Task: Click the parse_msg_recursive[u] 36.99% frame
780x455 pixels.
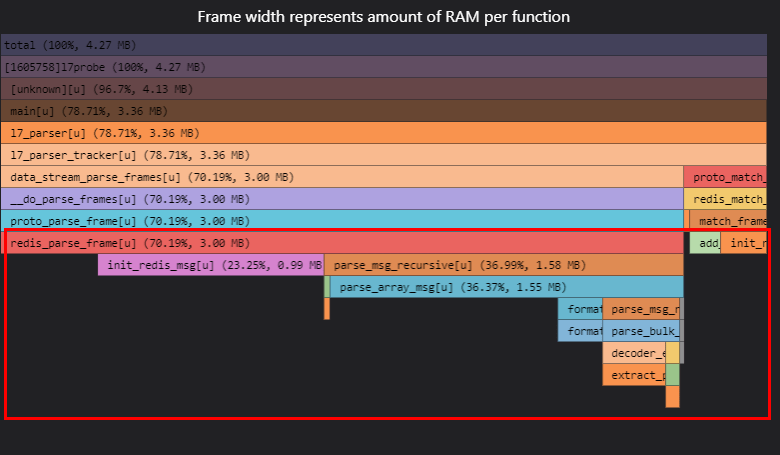Action: [503, 265]
